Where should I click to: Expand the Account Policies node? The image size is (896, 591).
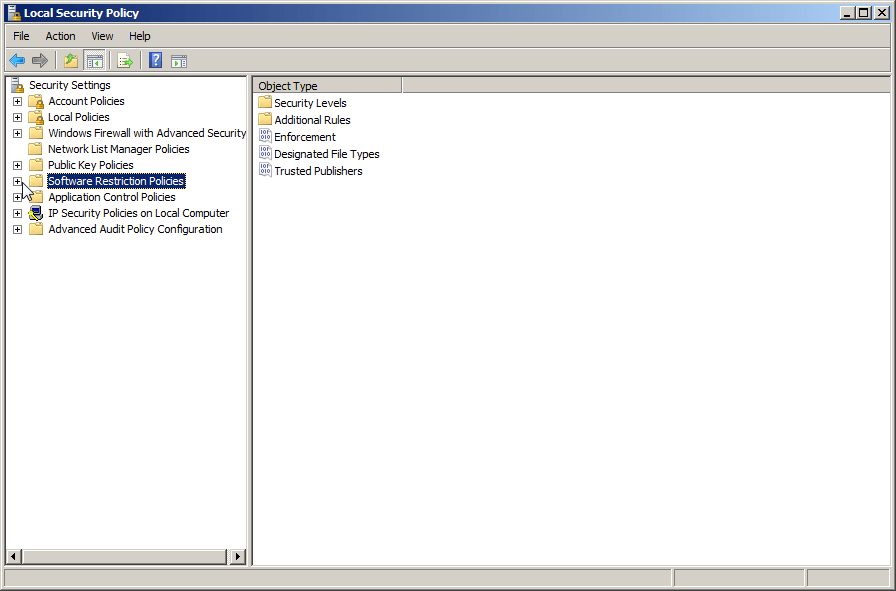[18, 101]
